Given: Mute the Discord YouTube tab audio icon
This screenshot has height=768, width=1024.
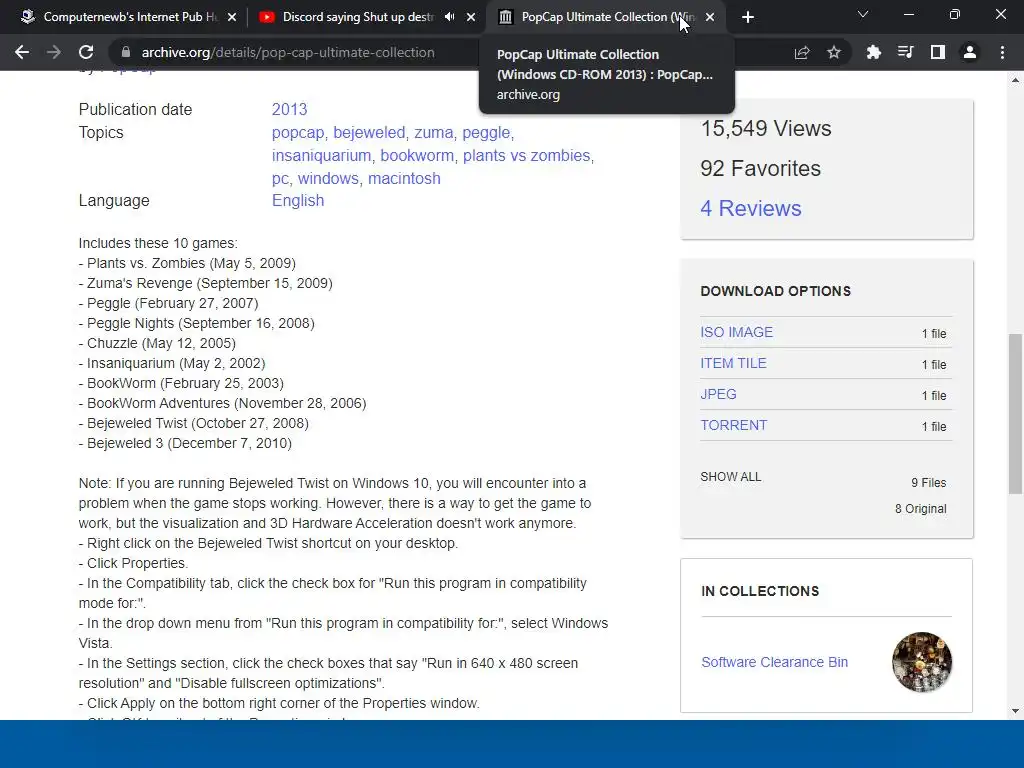Looking at the screenshot, I should pyautogui.click(x=449, y=17).
